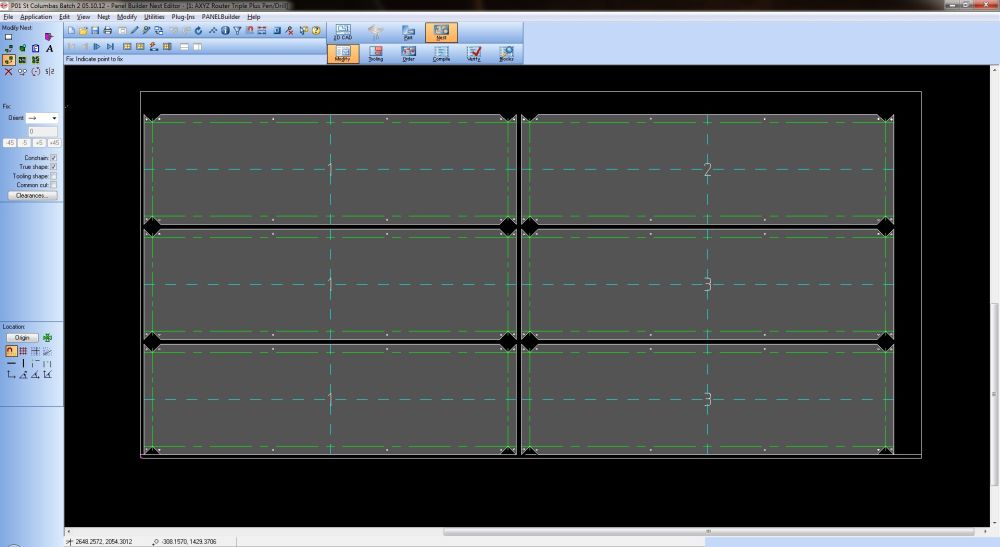Click the Compile icon
1000x547 pixels.
click(x=441, y=54)
